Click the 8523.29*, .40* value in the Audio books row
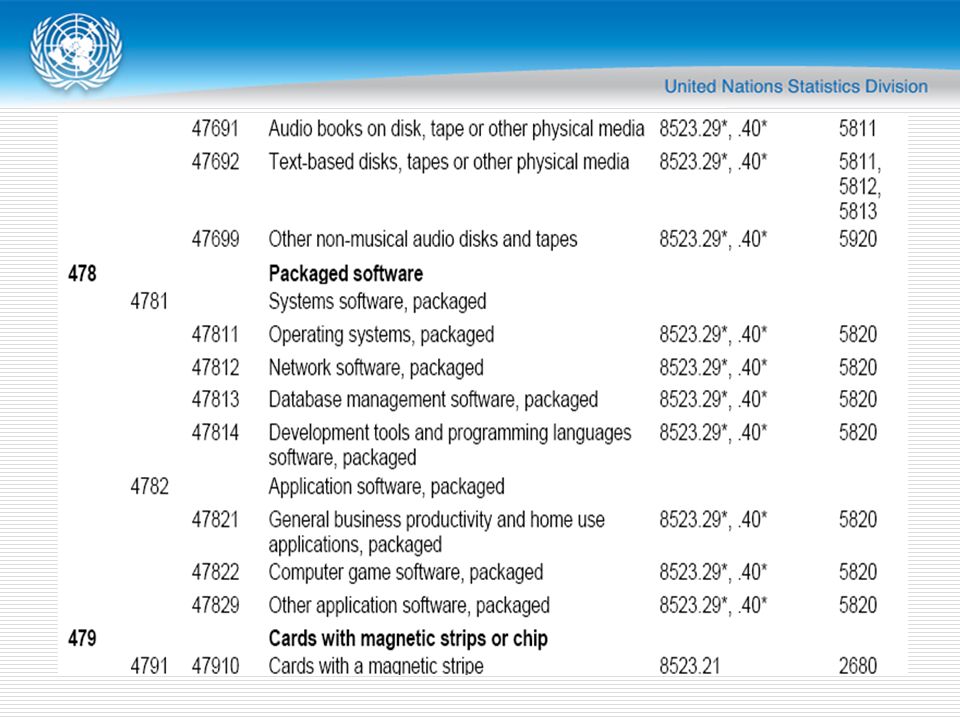This screenshot has height=720, width=960. tap(713, 129)
